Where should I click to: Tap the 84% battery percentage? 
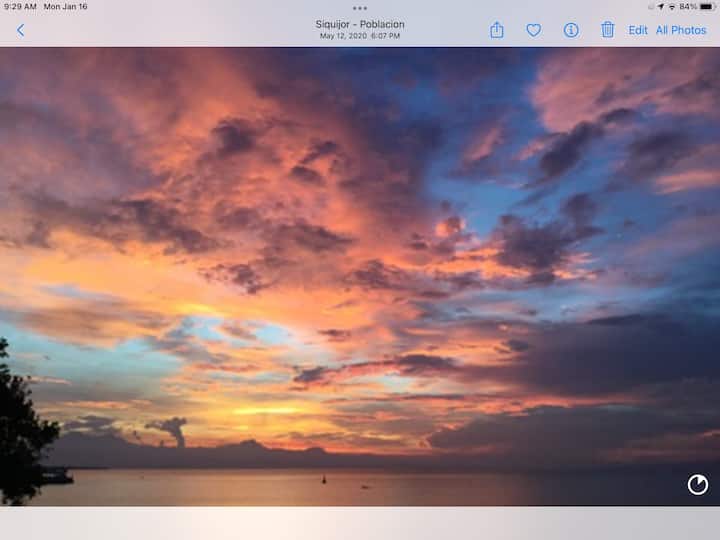pos(688,6)
